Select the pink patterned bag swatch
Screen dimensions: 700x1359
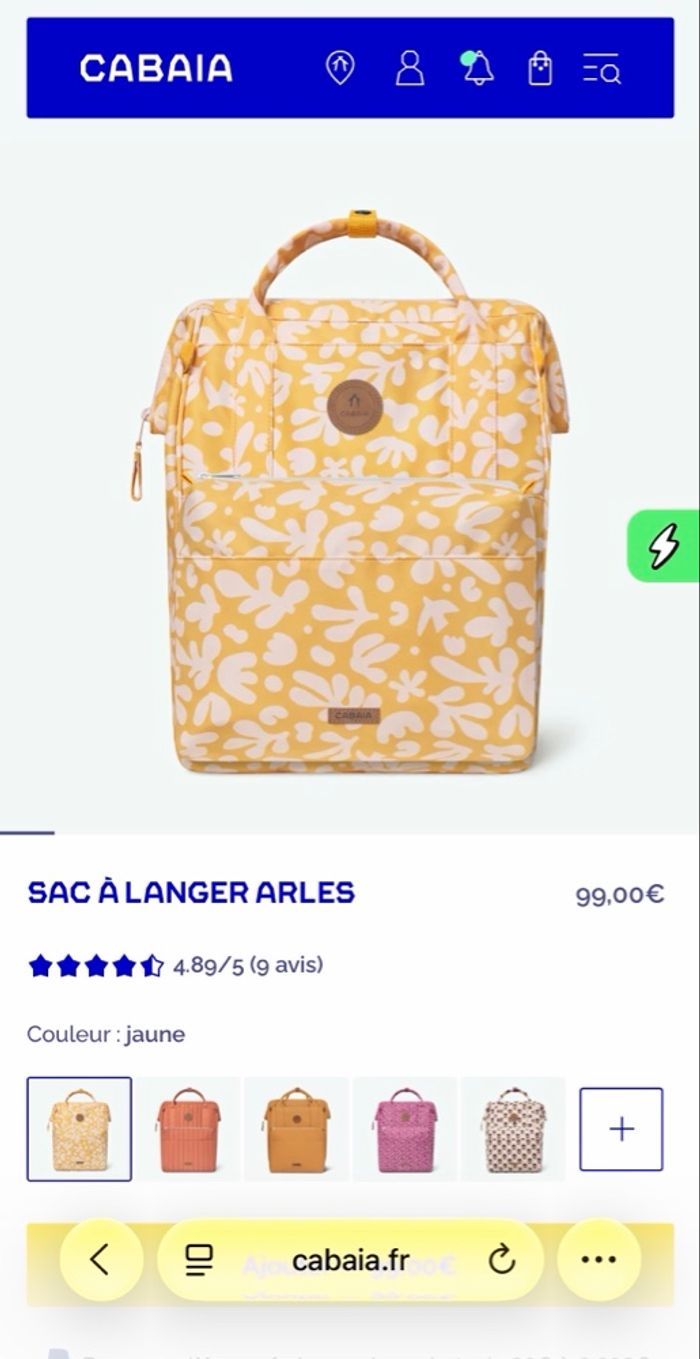pos(405,1129)
